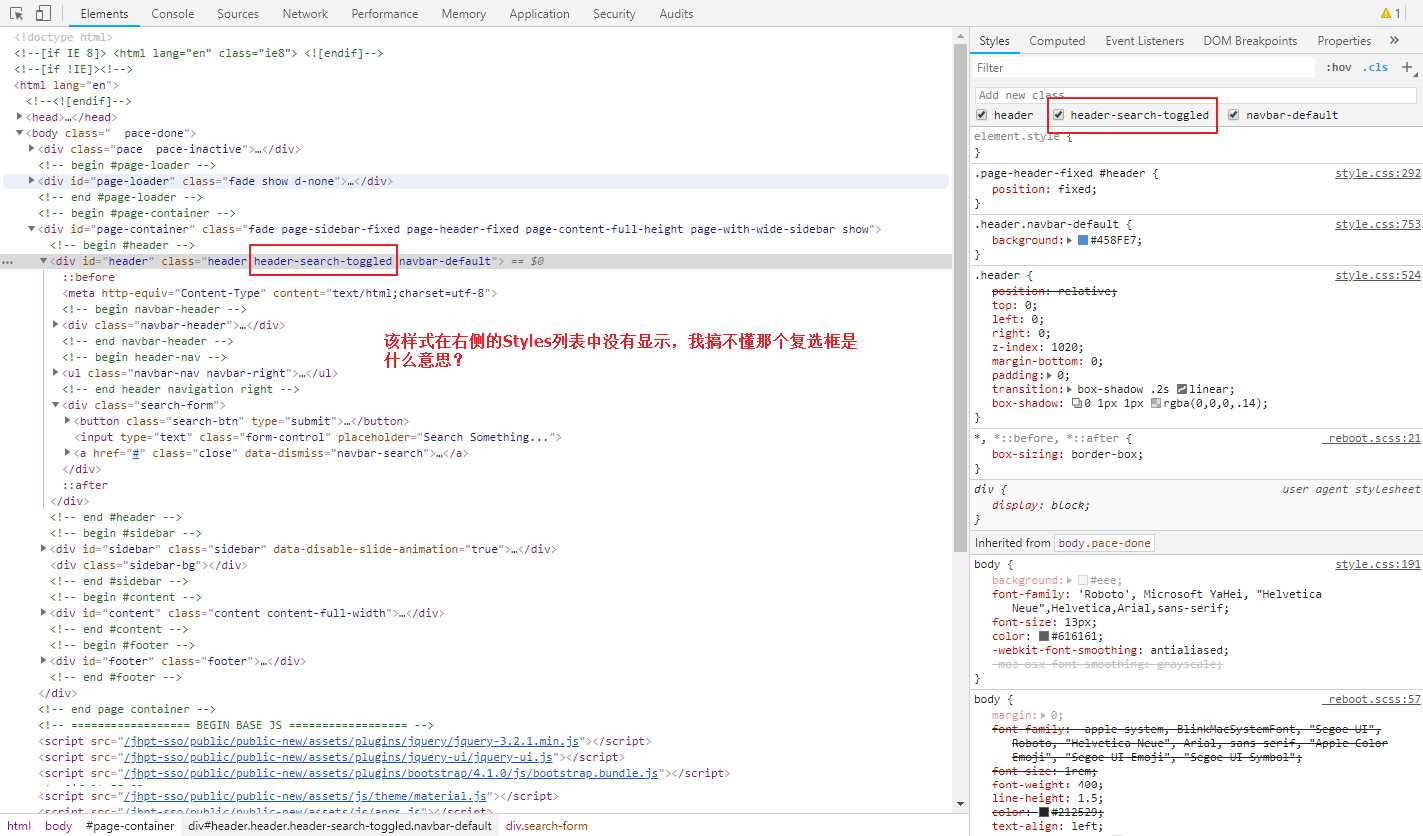This screenshot has width=1423, height=836.
Task: Open the jquery-3.2.1.min.js script link
Action: point(350,741)
